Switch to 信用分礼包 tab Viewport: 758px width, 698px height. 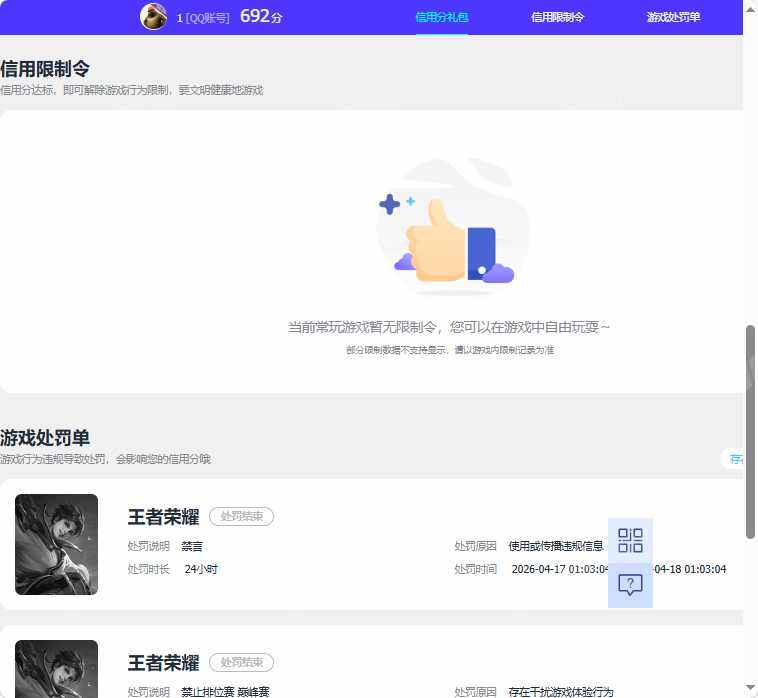(442, 17)
